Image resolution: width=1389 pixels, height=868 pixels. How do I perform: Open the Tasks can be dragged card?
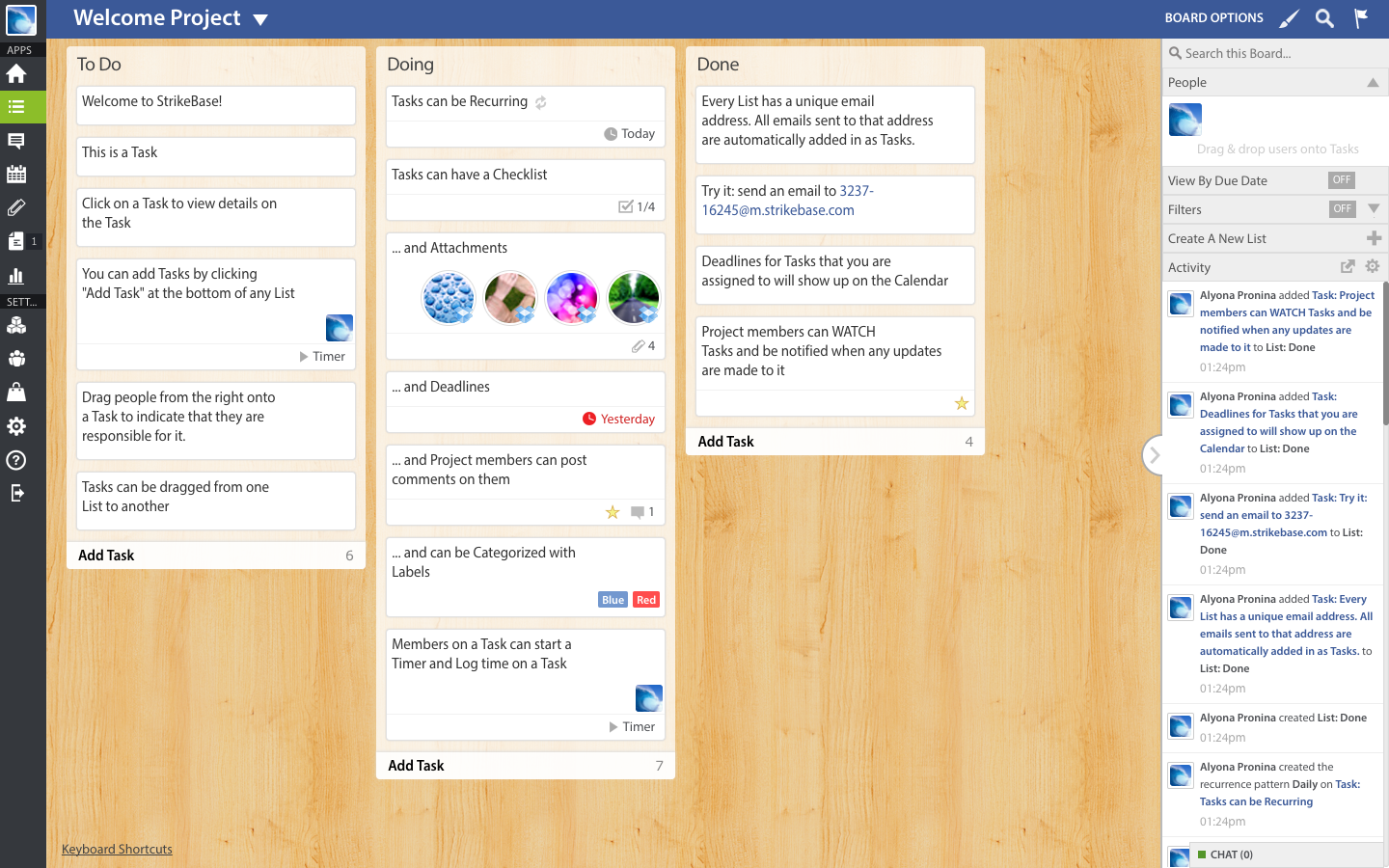click(216, 501)
